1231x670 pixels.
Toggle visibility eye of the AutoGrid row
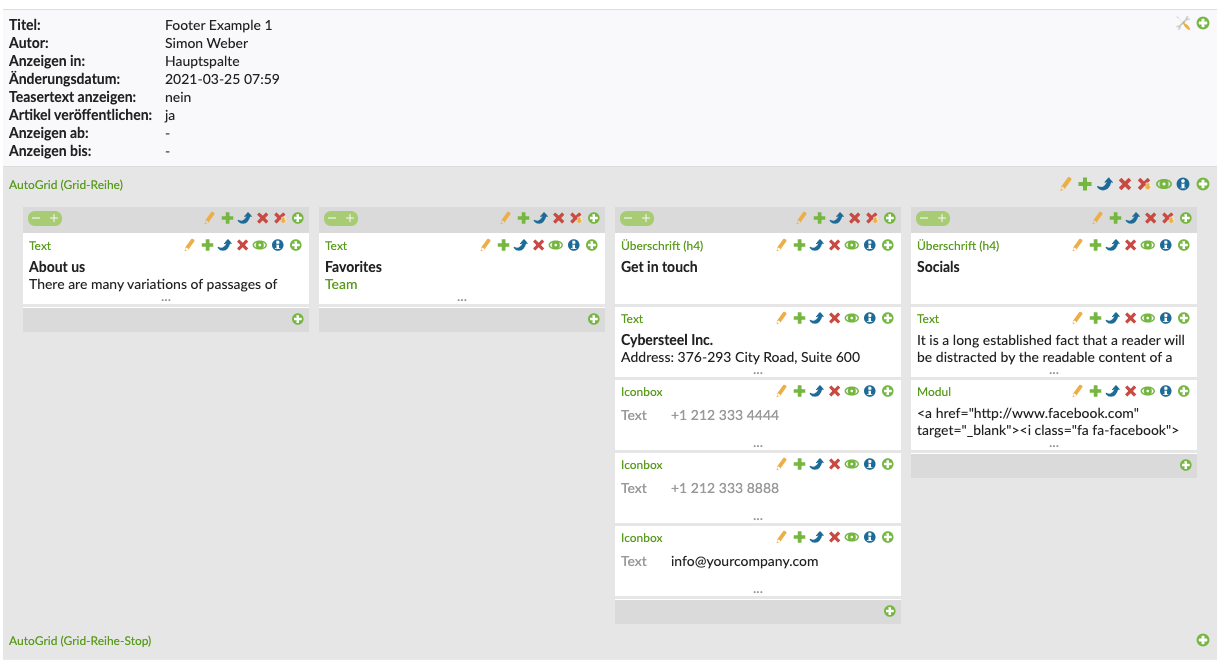[x=1163, y=184]
